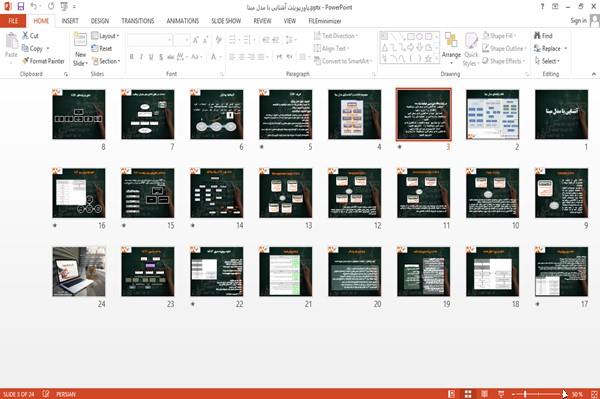
Task: Select slide 24 thumbnail with laptop image
Action: point(79,272)
